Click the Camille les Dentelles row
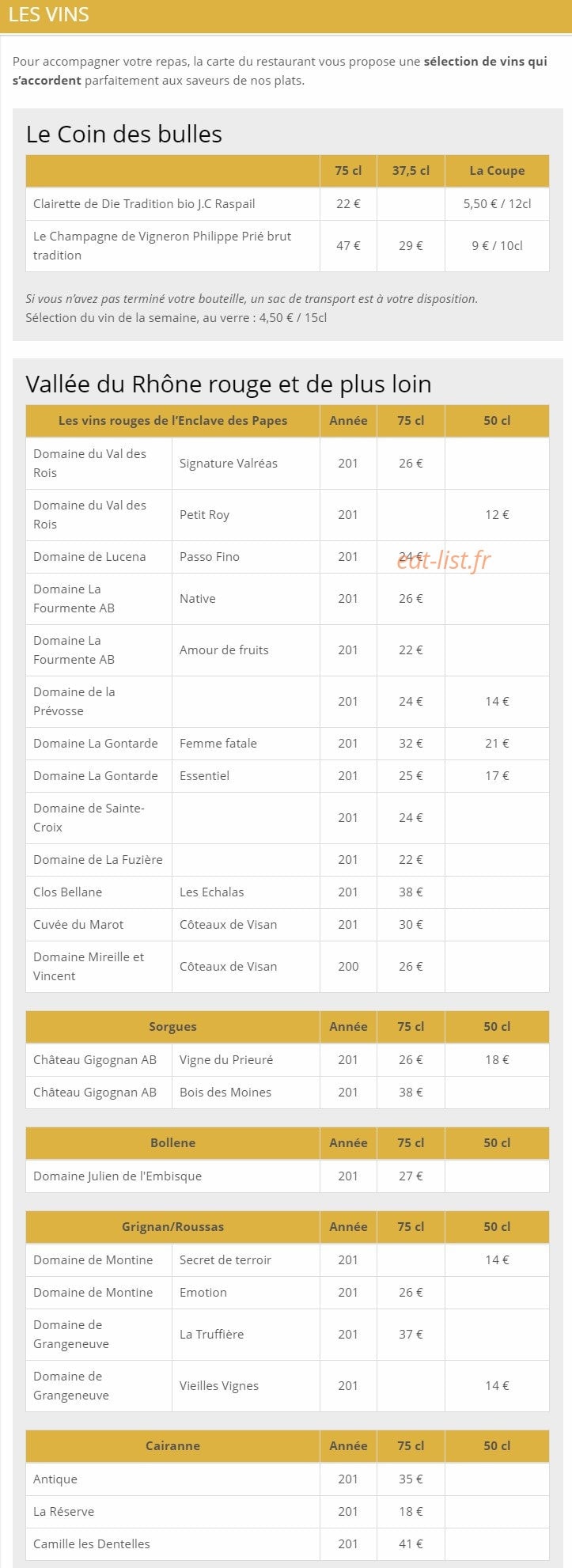The image size is (572, 1568). (287, 1543)
